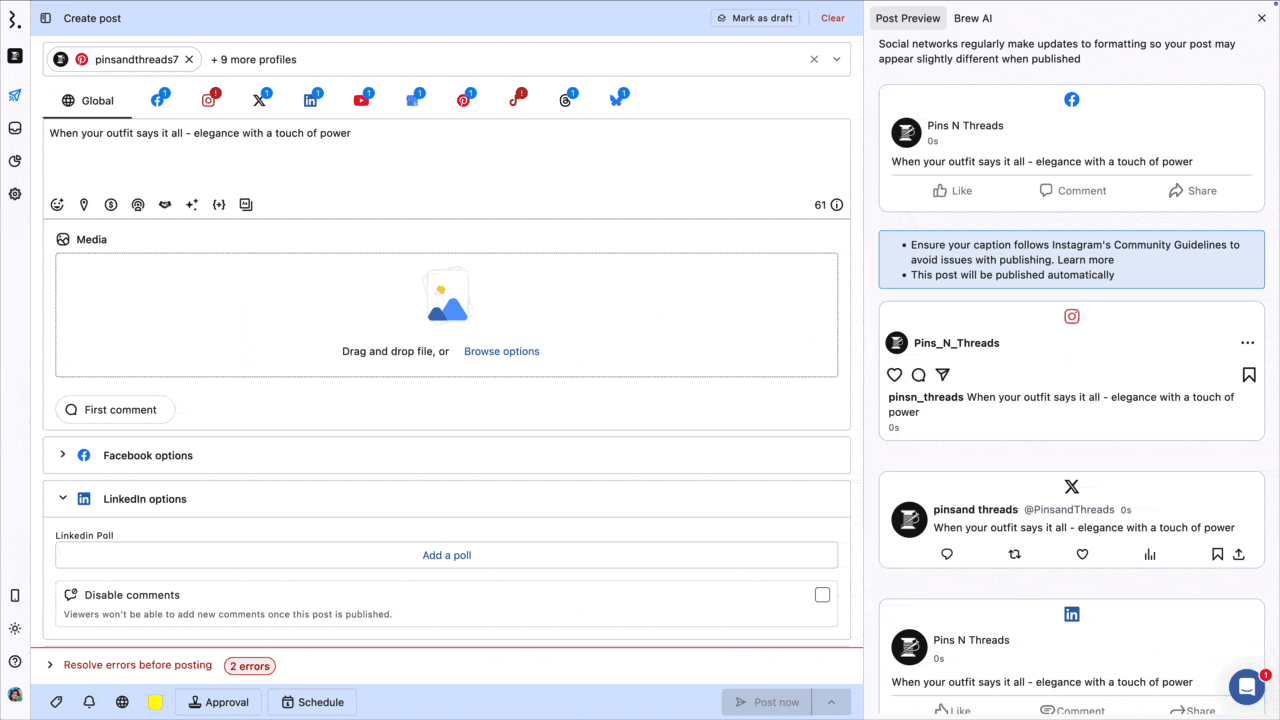Remove pinsandthreads7 profile chip
Screen dimensions: 1280x720
point(189,60)
